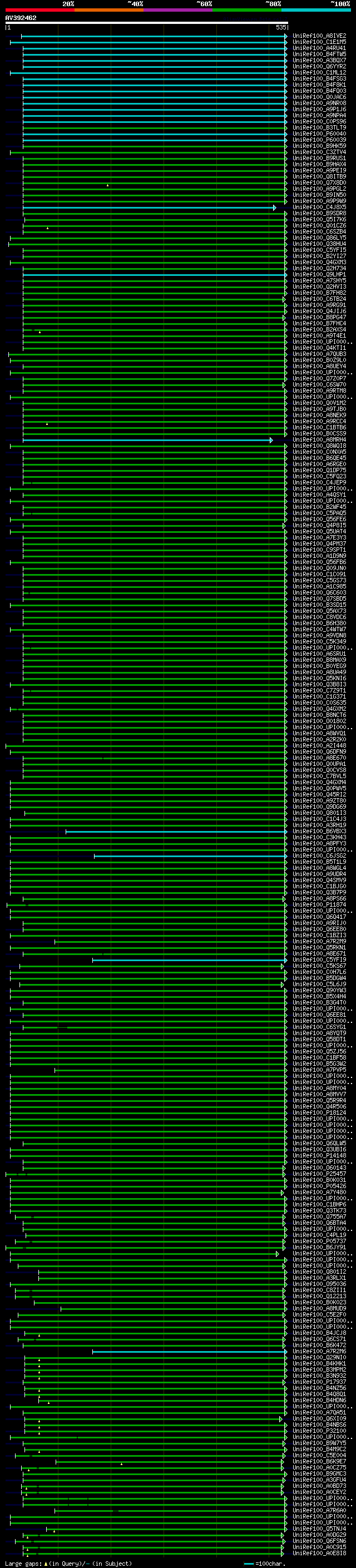This screenshot has width=356, height=1568.
Task: Open hit UniRef100_A8IVE2
Action: click(x=319, y=36)
